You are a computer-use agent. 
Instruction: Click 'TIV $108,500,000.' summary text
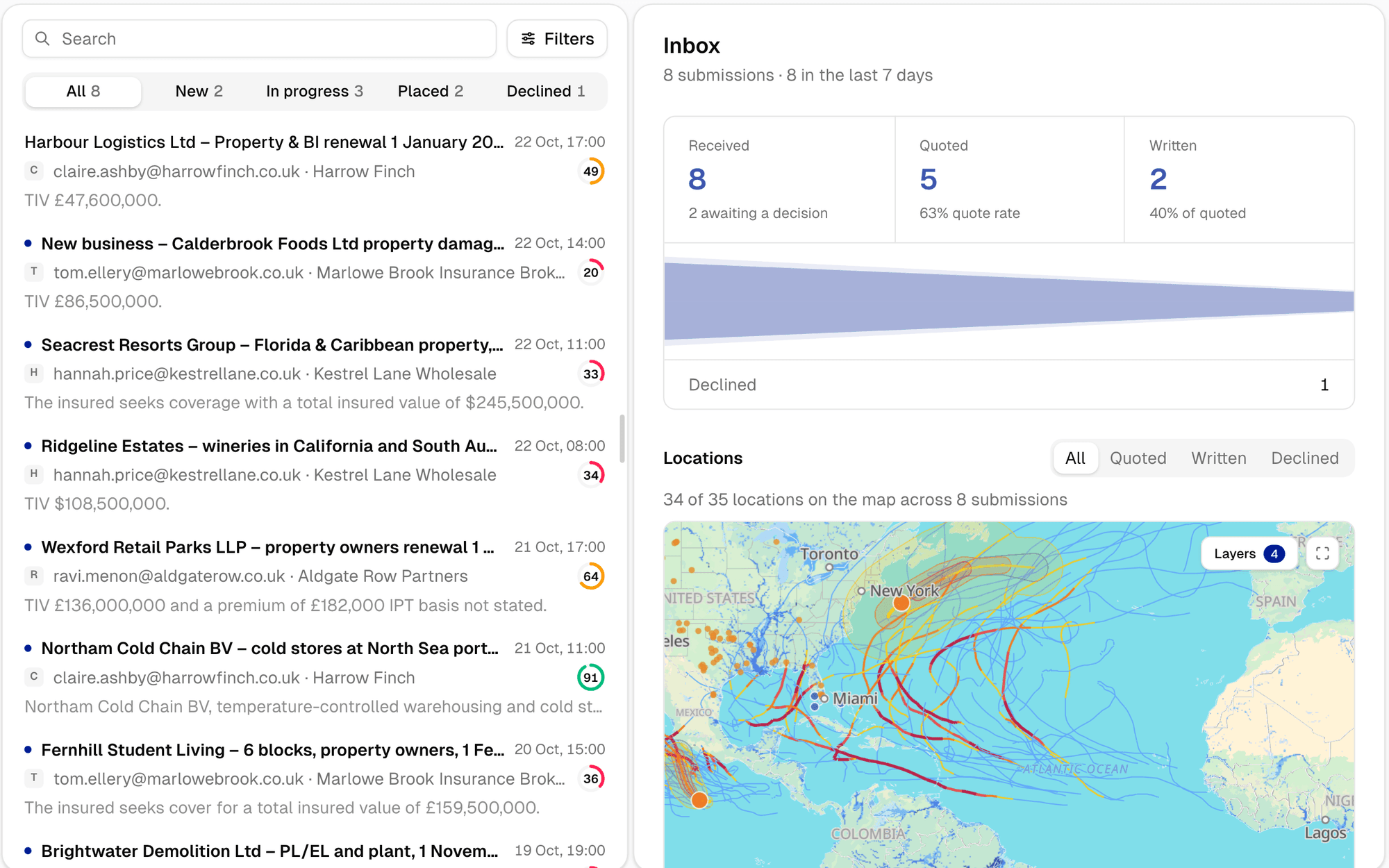(97, 503)
